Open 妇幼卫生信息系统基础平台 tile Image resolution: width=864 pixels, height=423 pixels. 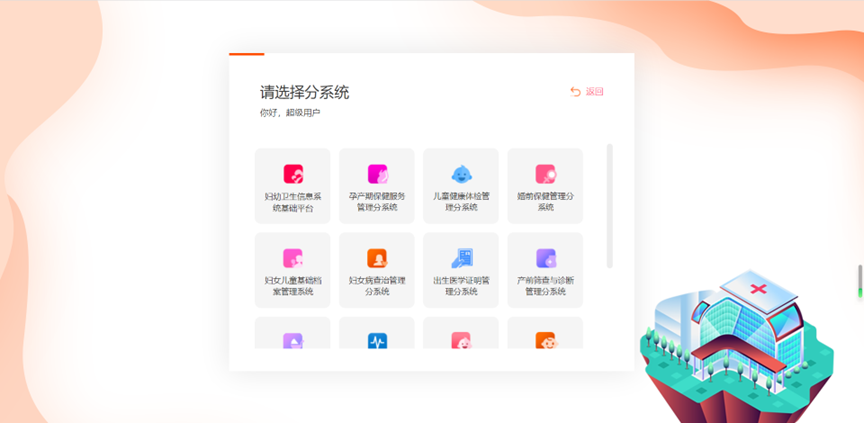pos(292,186)
